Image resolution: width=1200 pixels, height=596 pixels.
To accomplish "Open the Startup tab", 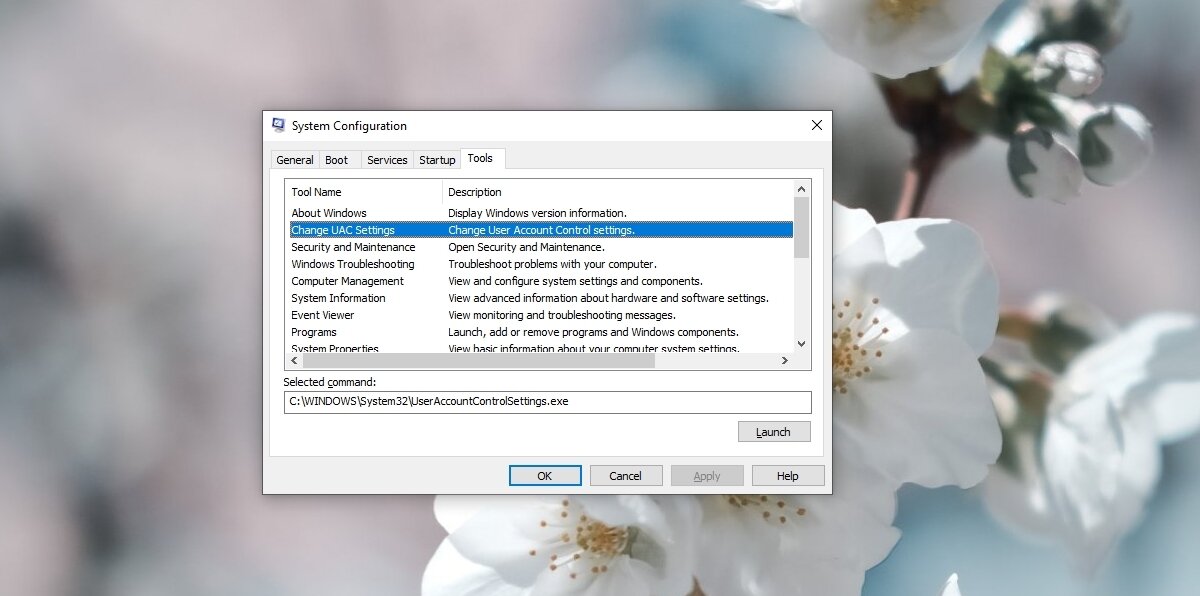I will point(437,160).
